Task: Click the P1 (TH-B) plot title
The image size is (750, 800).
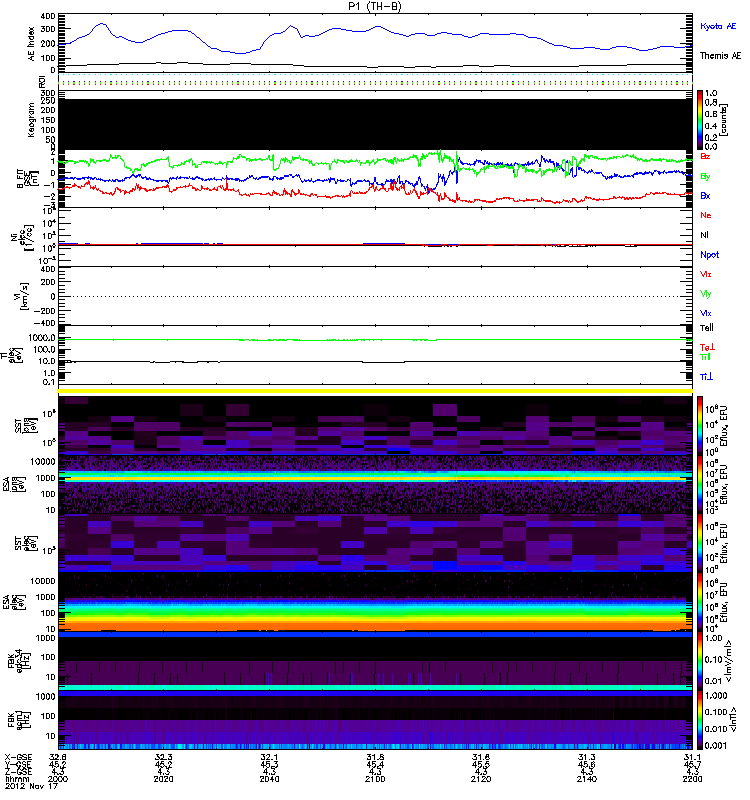Action: click(375, 6)
